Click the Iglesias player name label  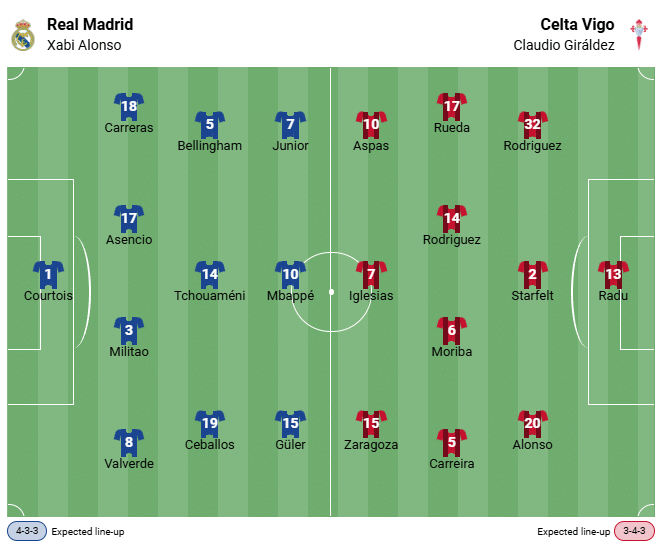[x=371, y=296]
